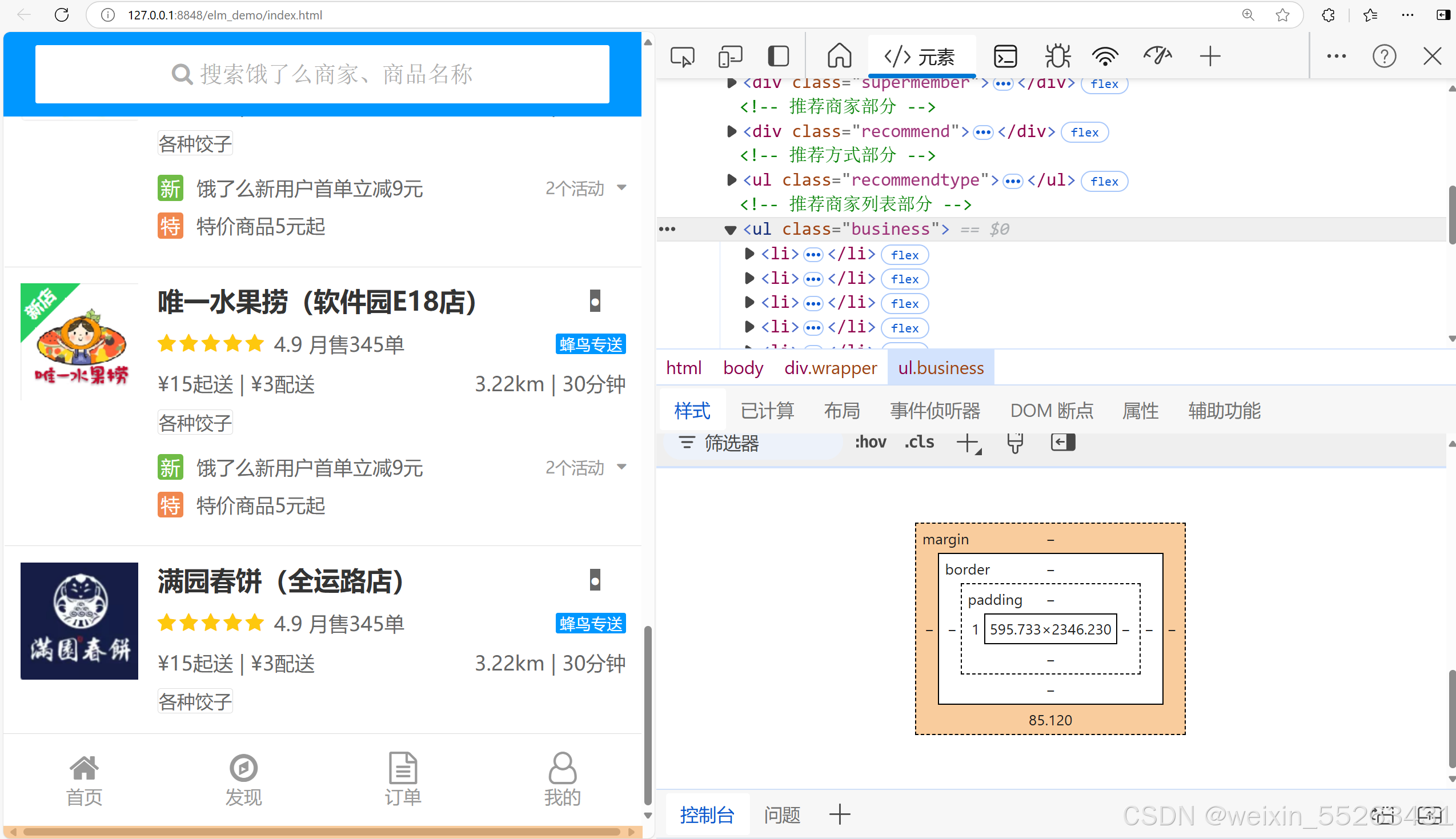Click the div.wrapper breadcrumb link
The width and height of the screenshot is (1456, 839).
(x=831, y=367)
